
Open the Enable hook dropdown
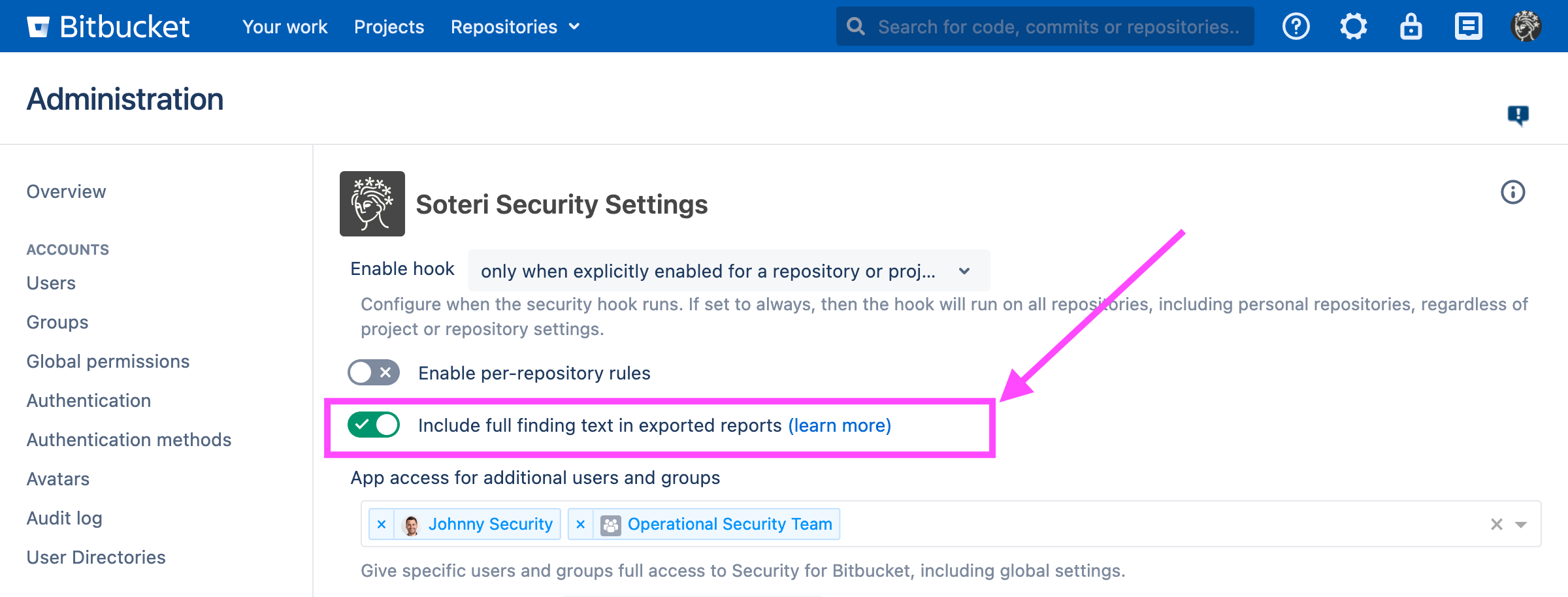[728, 270]
